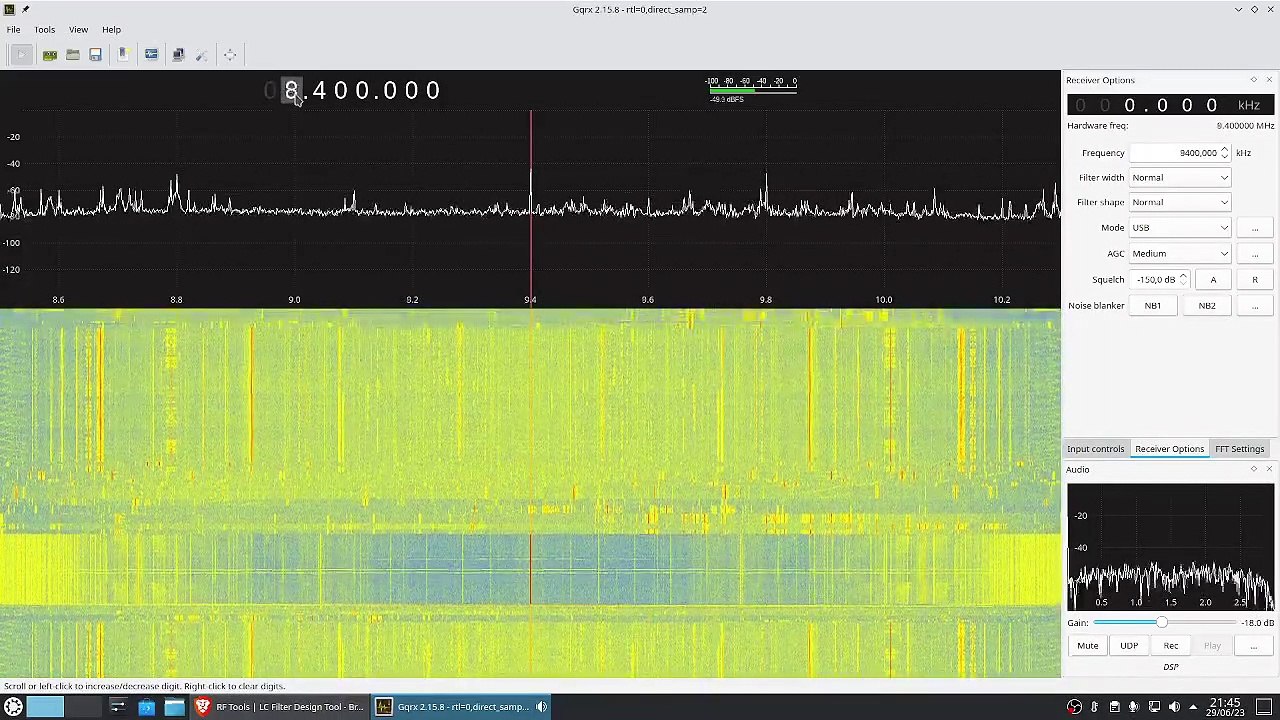Screen dimensions: 1280x720
Task: Click the Rec audio button
Action: tap(1171, 646)
